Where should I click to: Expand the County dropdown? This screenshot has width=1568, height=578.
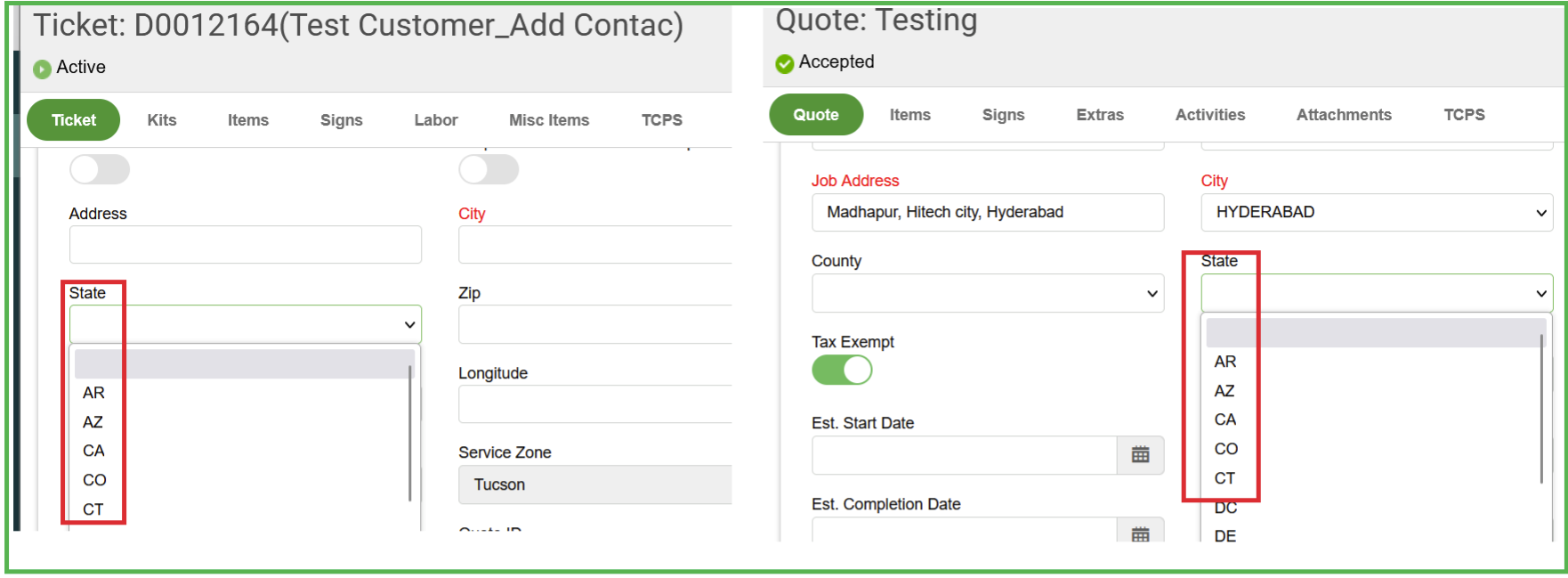coord(987,293)
